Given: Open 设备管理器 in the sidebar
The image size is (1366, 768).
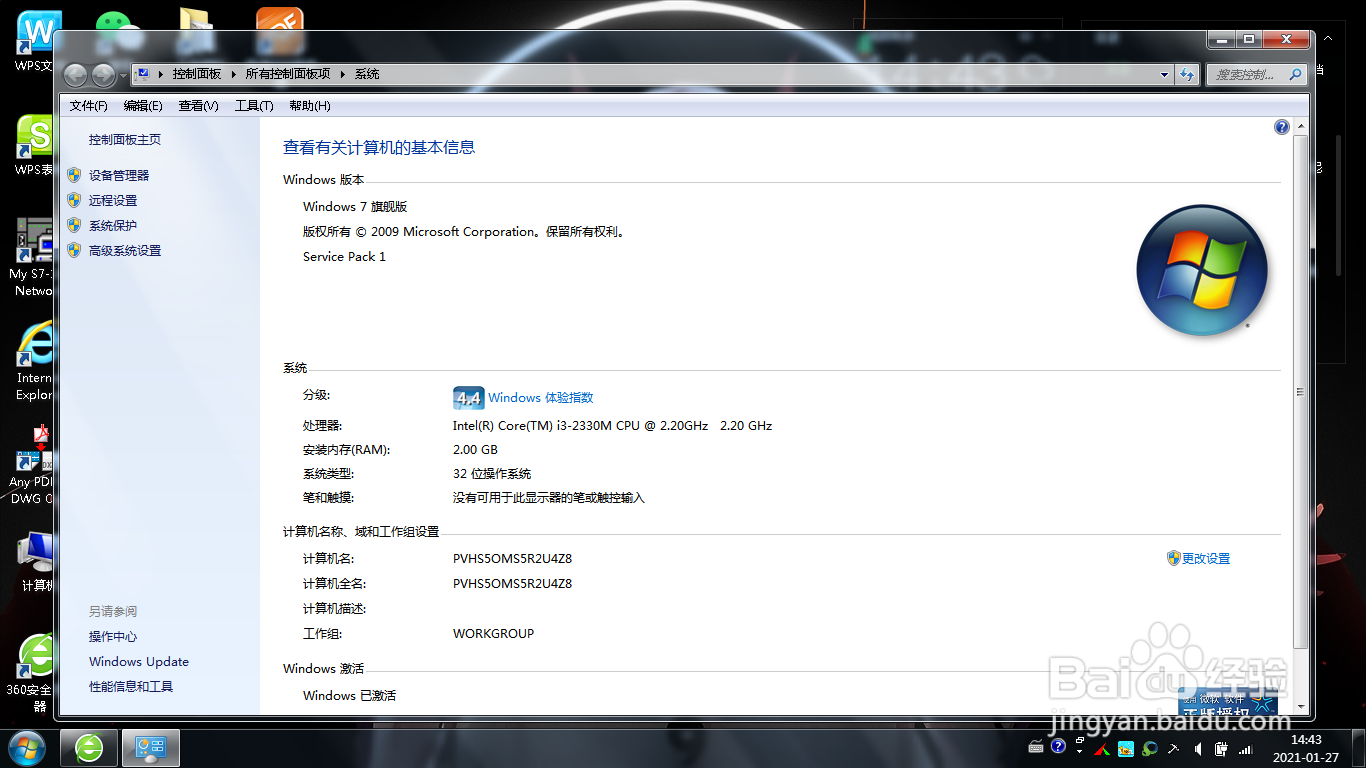Looking at the screenshot, I should [x=119, y=175].
